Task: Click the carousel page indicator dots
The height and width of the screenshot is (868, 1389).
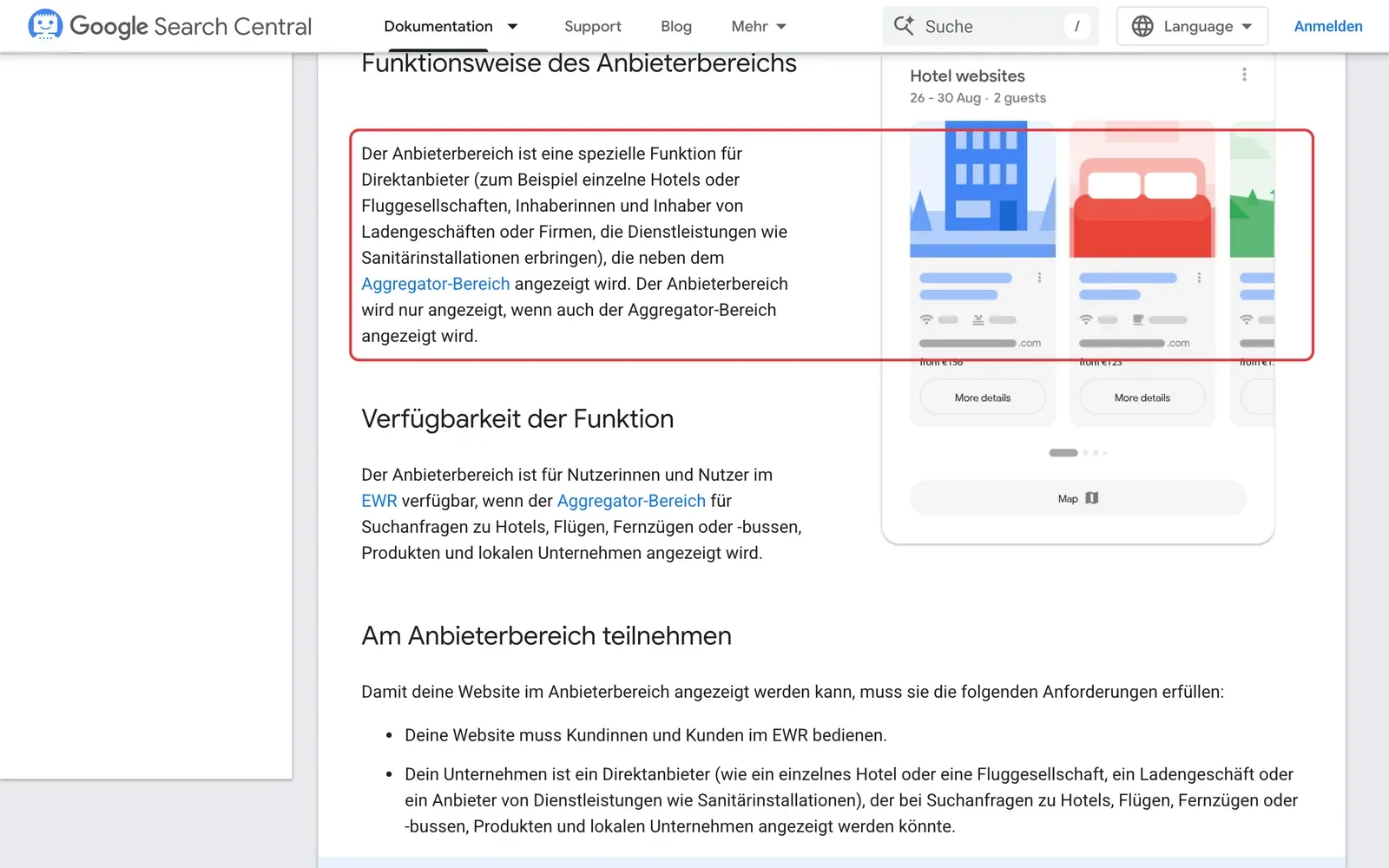Action: [x=1078, y=452]
